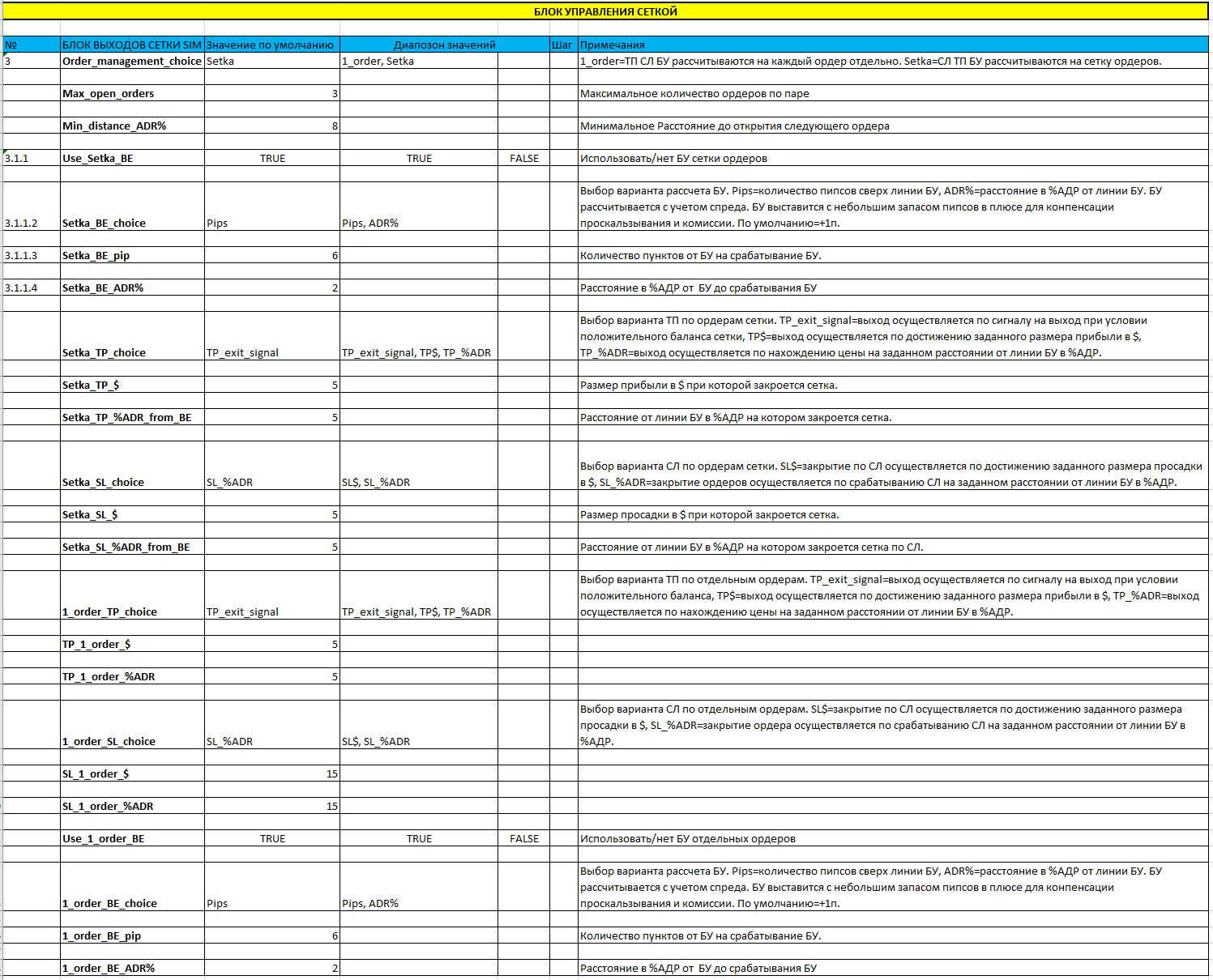Click value 8 in the Min_distance_ADR% row
Viewport: 1213px width, 980px height.
point(272,126)
